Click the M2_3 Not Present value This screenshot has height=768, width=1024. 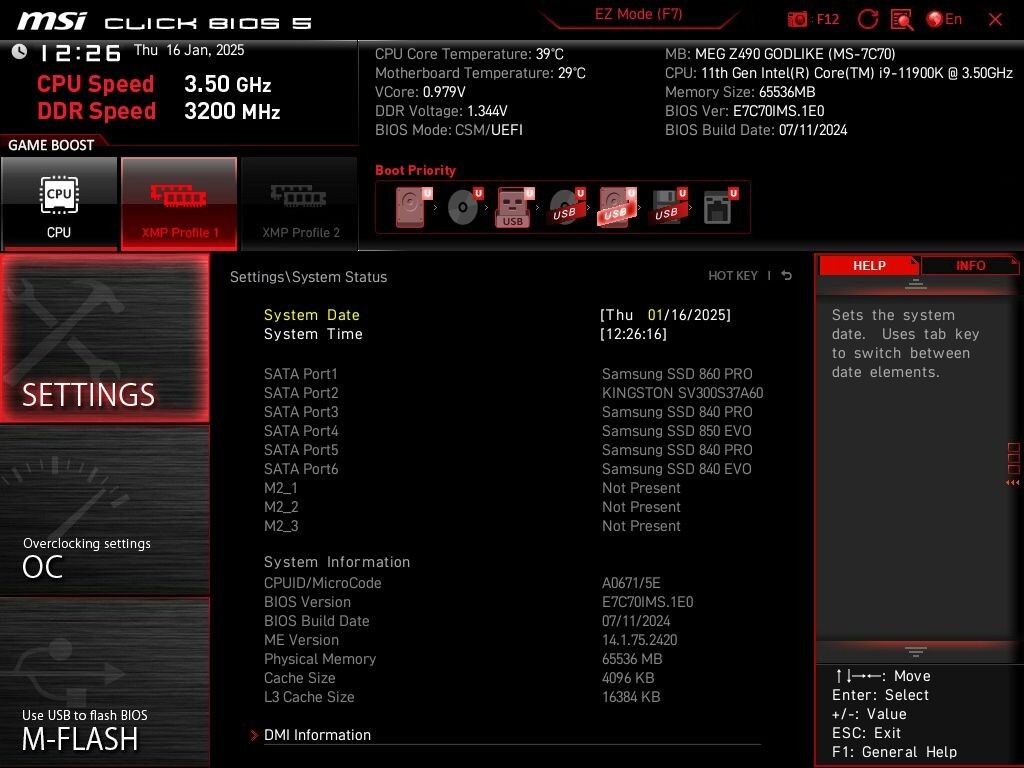[x=641, y=526]
